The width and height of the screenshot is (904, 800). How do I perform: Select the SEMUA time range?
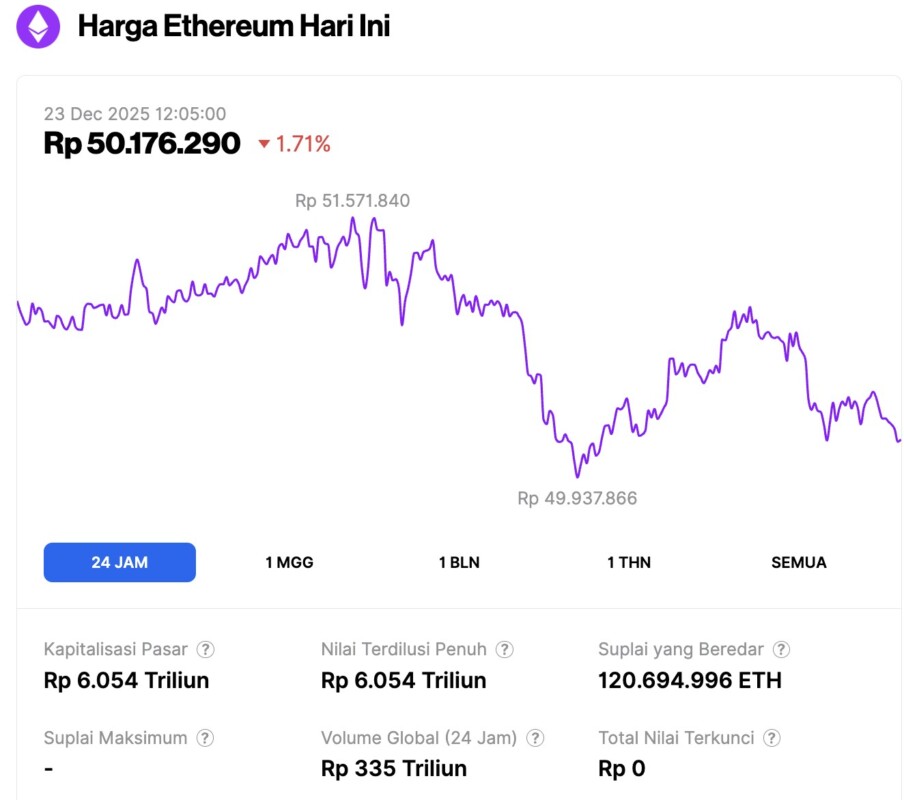799,562
